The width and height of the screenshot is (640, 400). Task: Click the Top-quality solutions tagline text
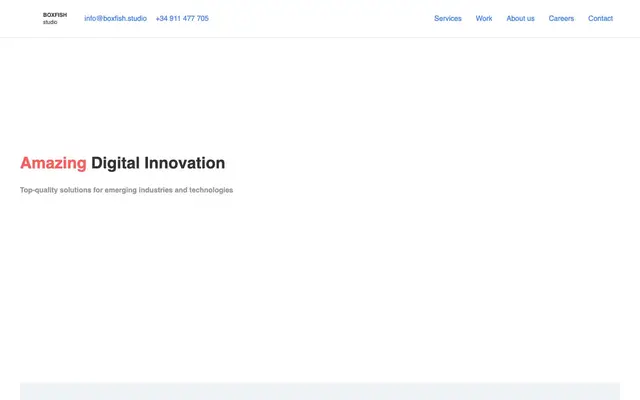tap(127, 190)
